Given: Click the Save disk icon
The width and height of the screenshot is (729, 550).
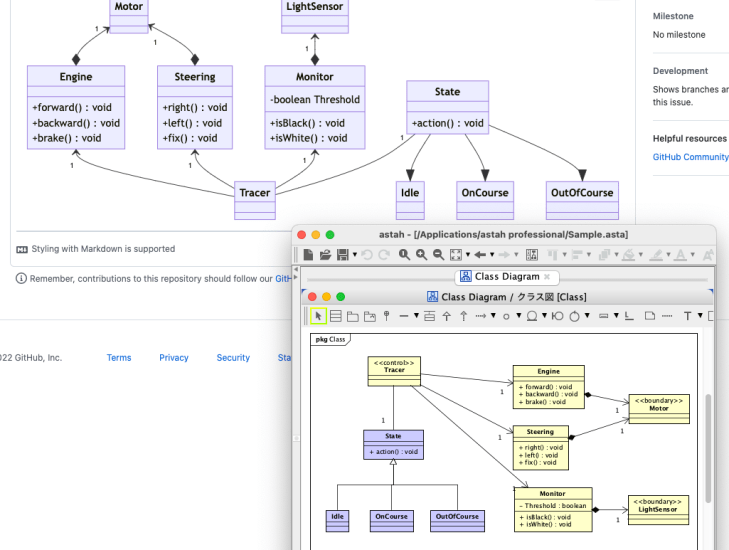Looking at the screenshot, I should coord(342,255).
